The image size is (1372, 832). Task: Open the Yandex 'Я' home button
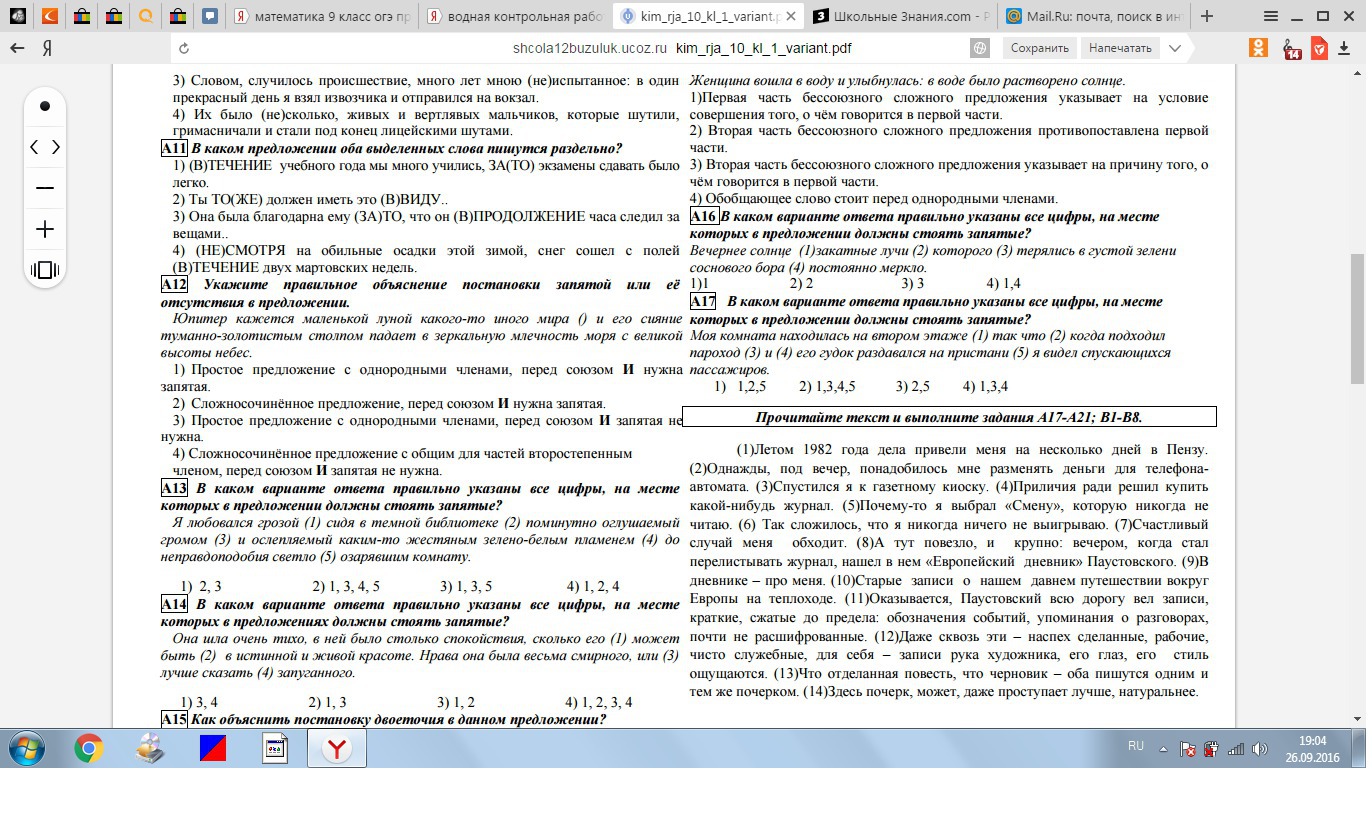tap(47, 47)
